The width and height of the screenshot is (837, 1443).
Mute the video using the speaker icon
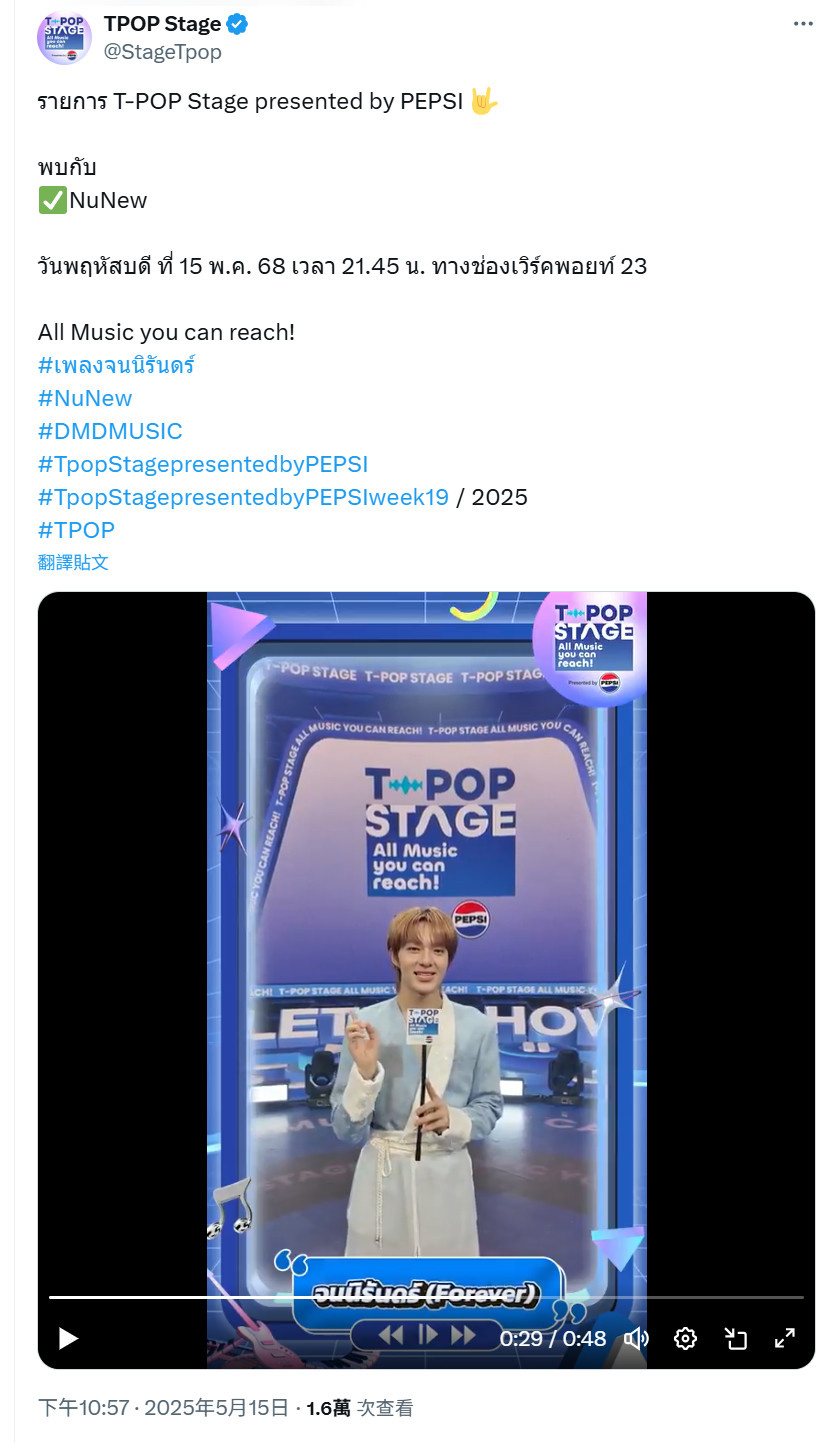click(636, 1338)
